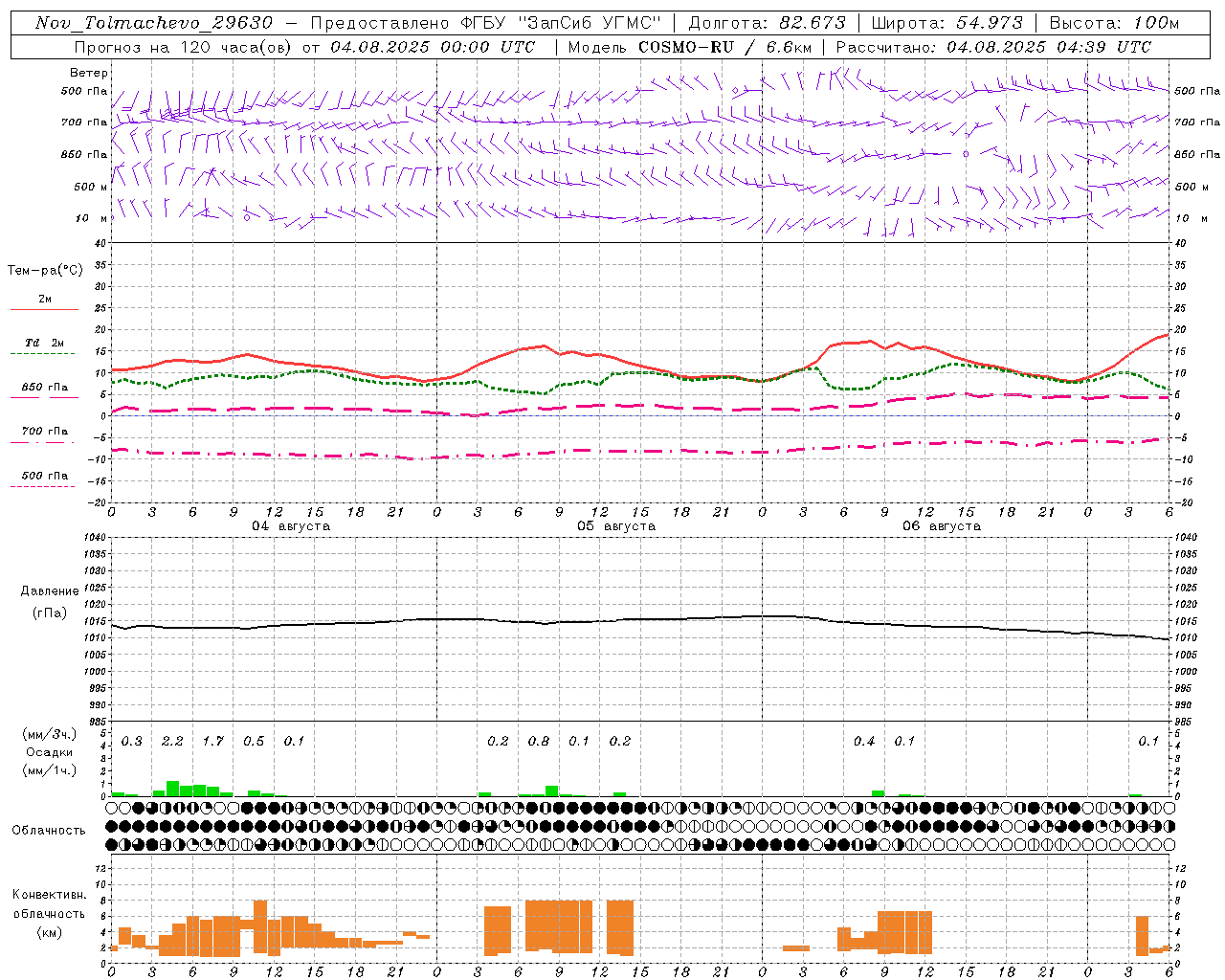Click the Ветер panel label
Screen dimensions: 1225x980
pyautogui.click(x=89, y=73)
